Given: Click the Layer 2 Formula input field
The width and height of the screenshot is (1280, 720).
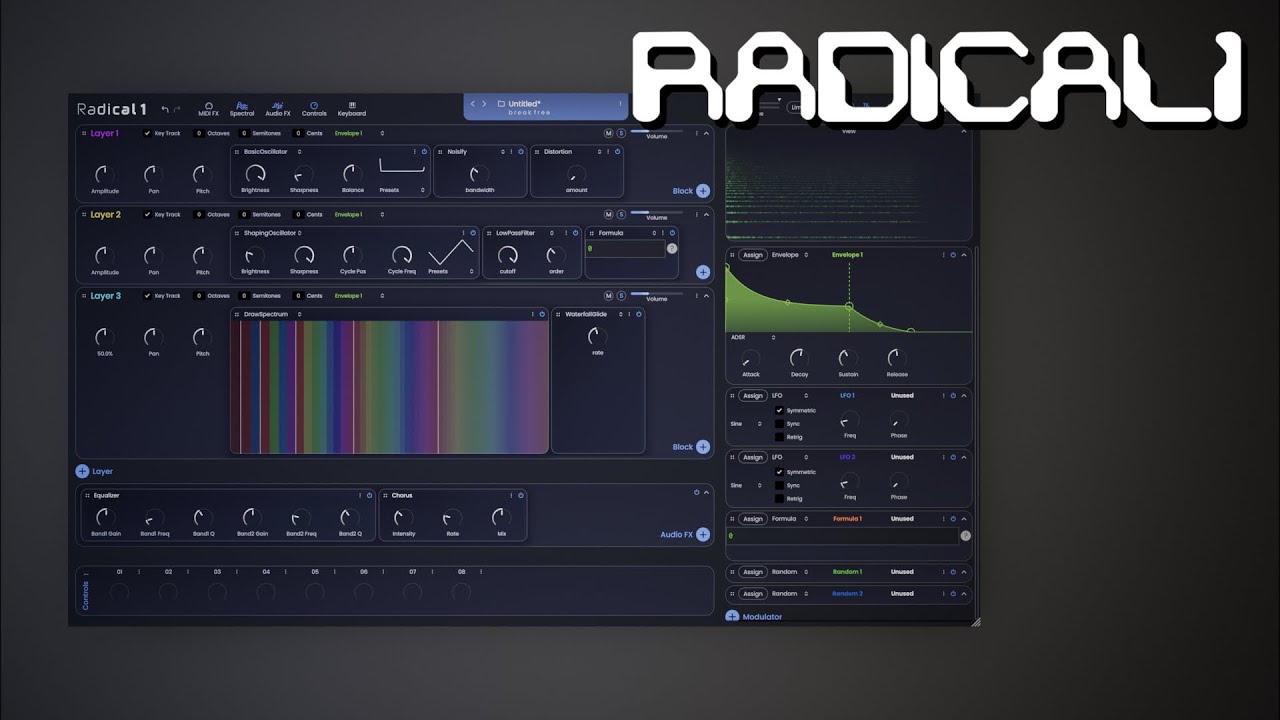Looking at the screenshot, I should [x=626, y=248].
